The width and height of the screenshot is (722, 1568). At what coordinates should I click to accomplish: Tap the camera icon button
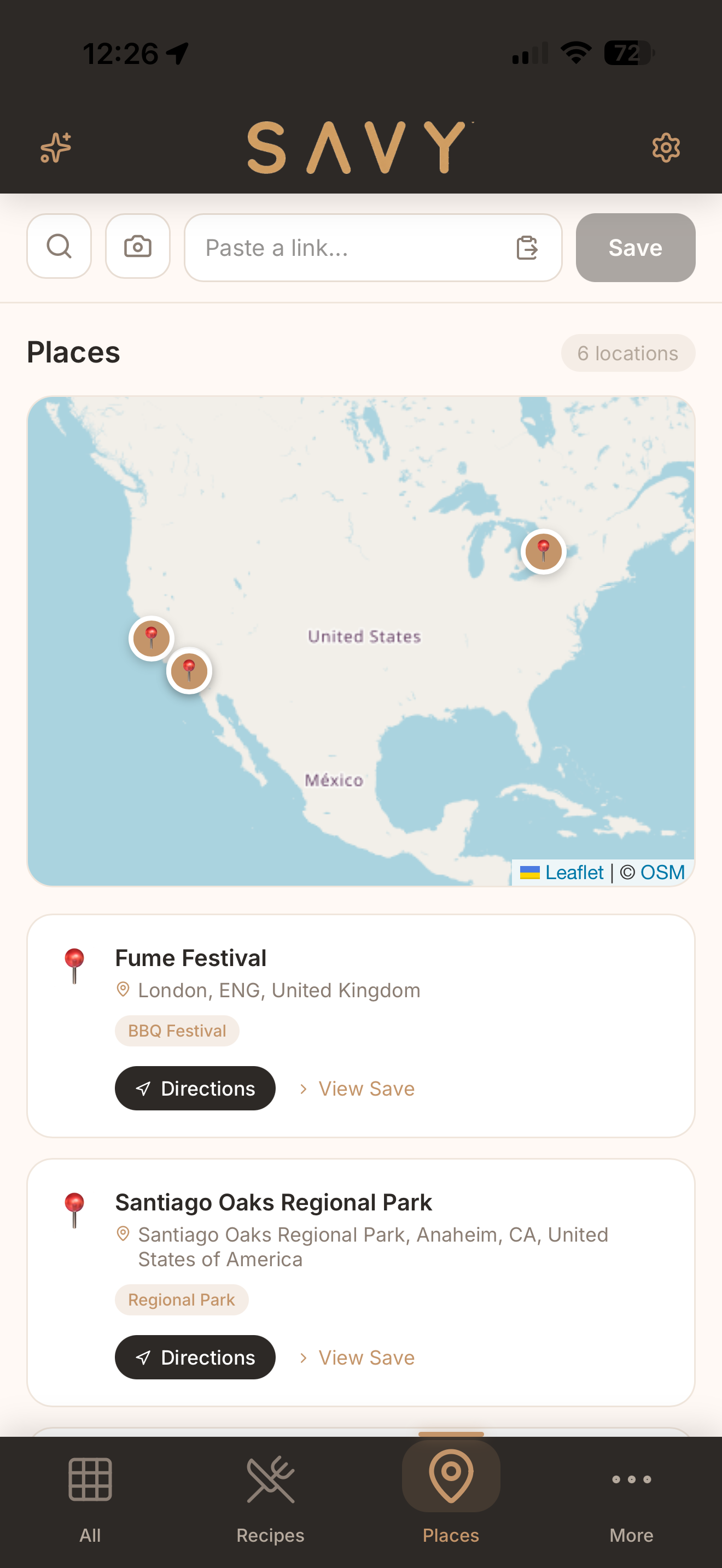[x=138, y=247]
